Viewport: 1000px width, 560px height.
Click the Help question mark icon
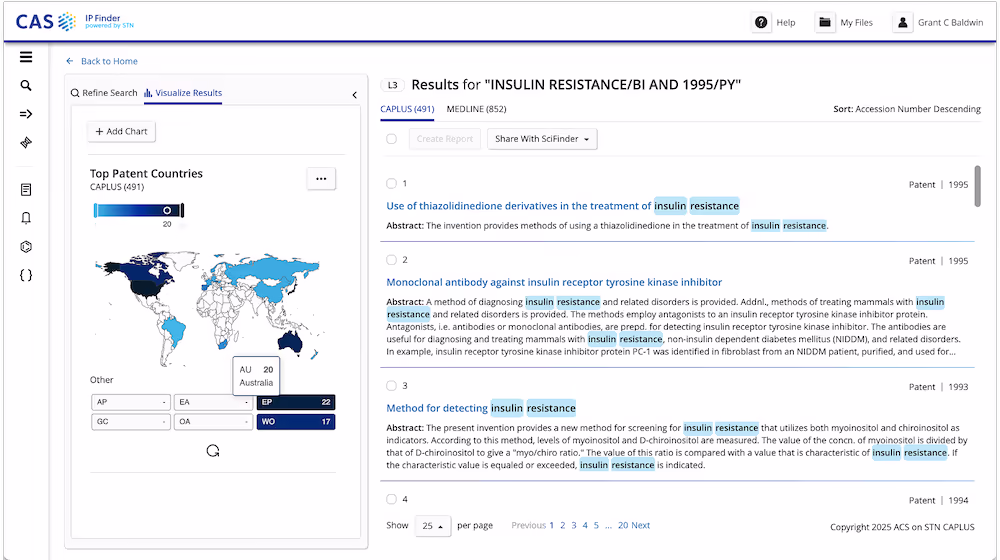coord(761,22)
